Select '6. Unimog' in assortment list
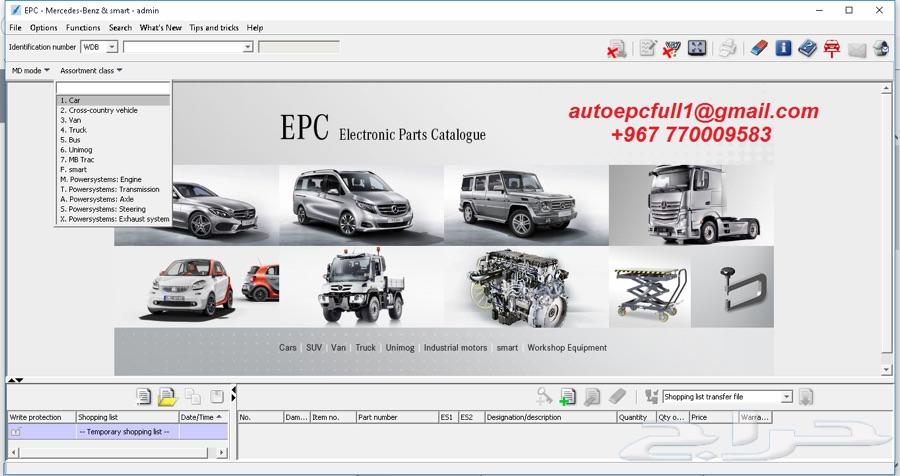This screenshot has height=476, width=900. click(x=113, y=150)
